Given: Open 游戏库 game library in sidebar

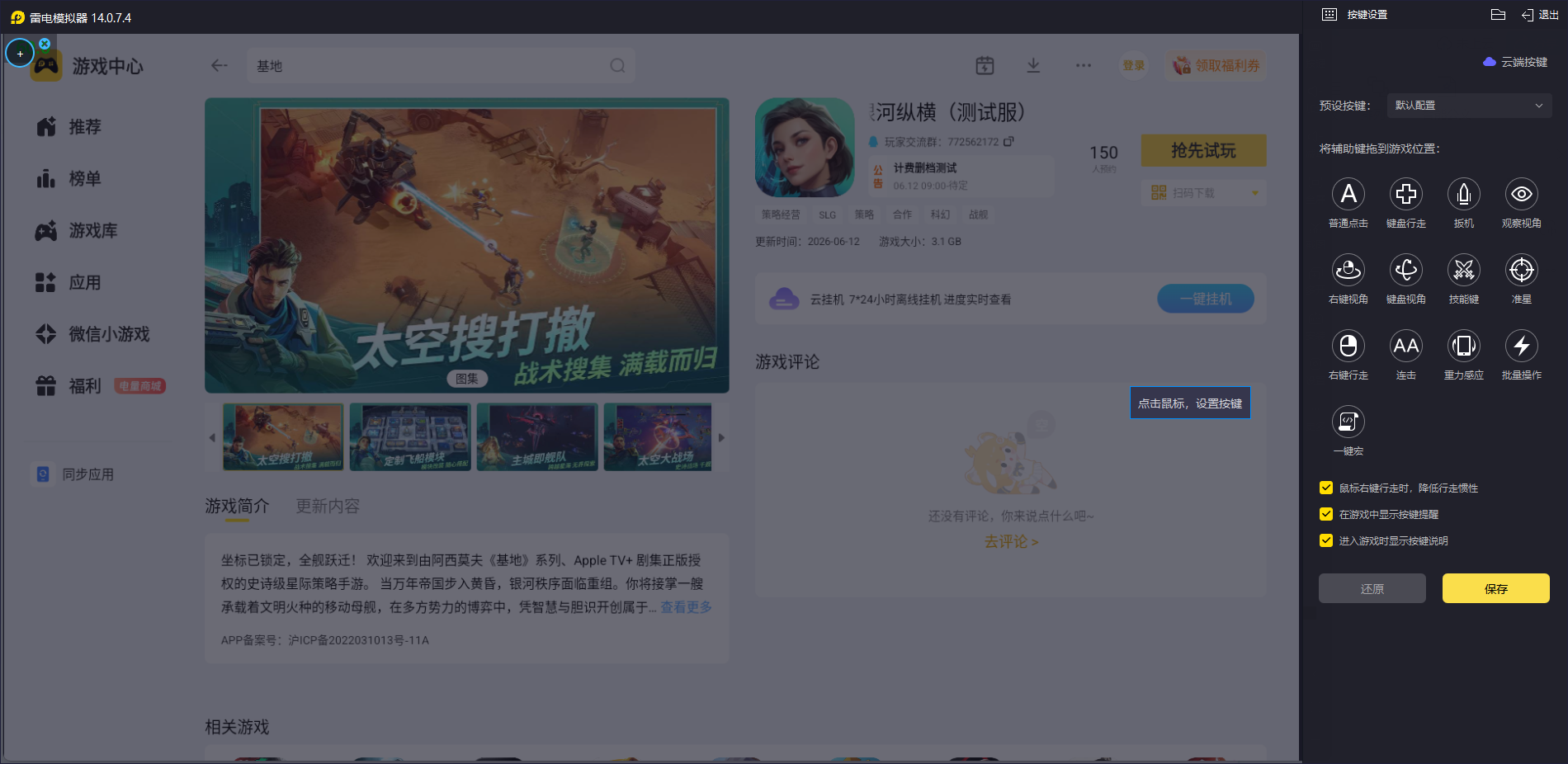Looking at the screenshot, I should click(x=77, y=231).
